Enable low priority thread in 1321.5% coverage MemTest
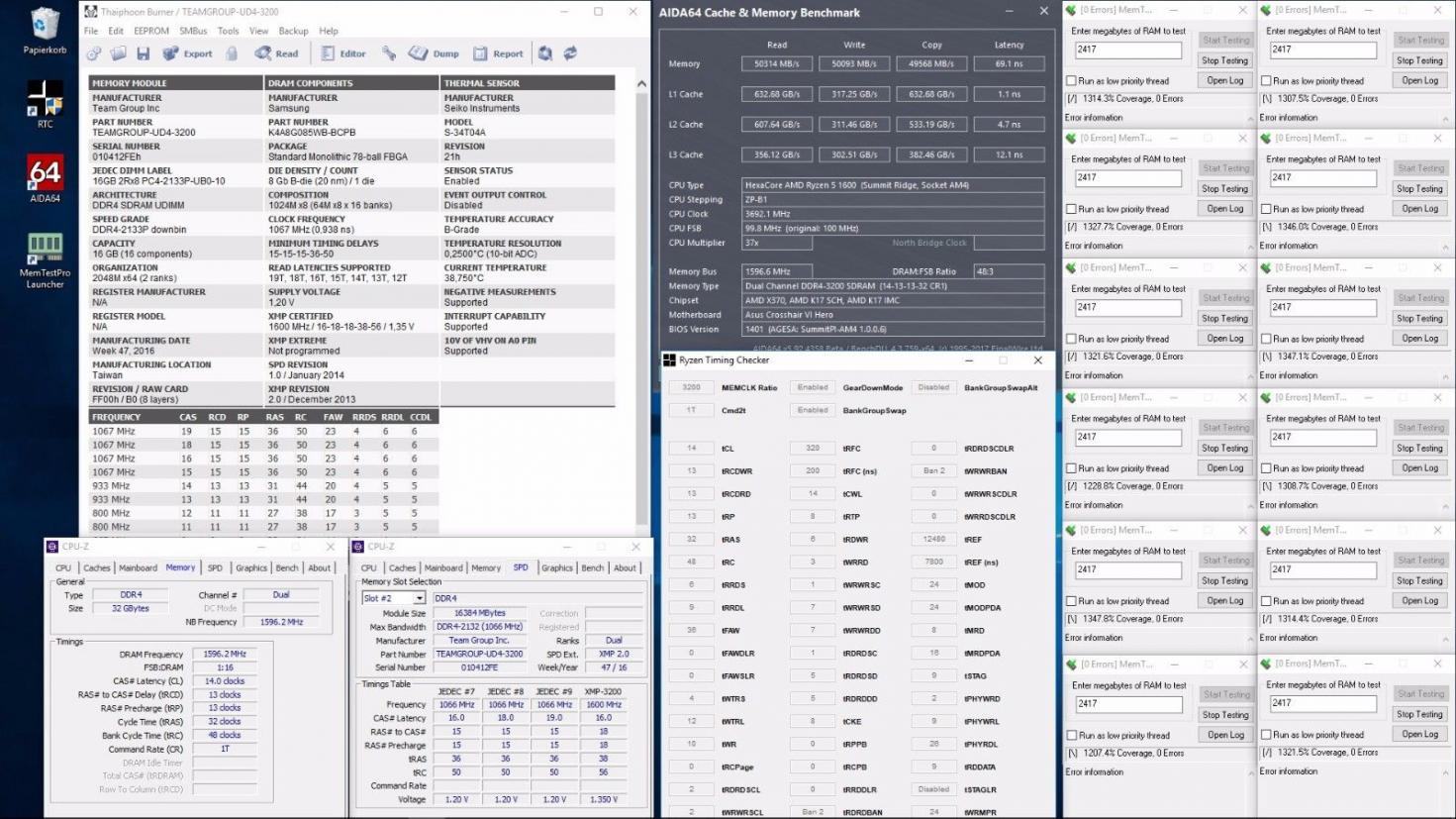Image resolution: width=1456 pixels, height=819 pixels. point(1266,735)
